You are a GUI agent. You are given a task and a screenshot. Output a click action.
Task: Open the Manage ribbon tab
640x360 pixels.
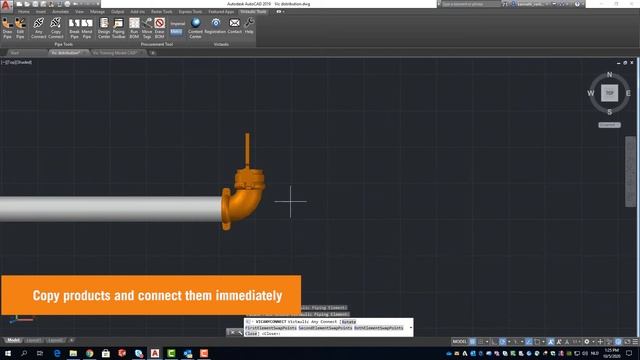click(x=97, y=12)
